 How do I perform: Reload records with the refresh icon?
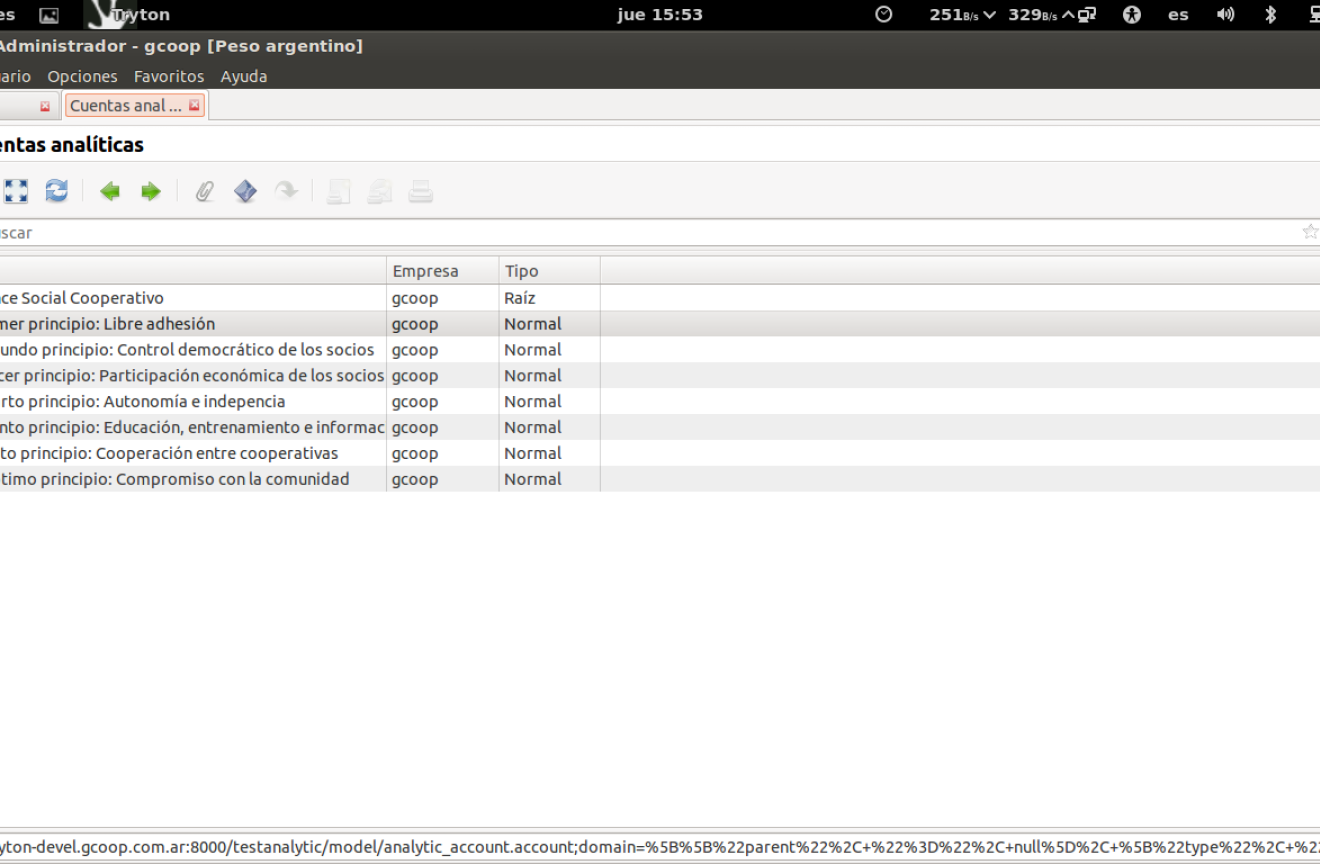pos(57,191)
